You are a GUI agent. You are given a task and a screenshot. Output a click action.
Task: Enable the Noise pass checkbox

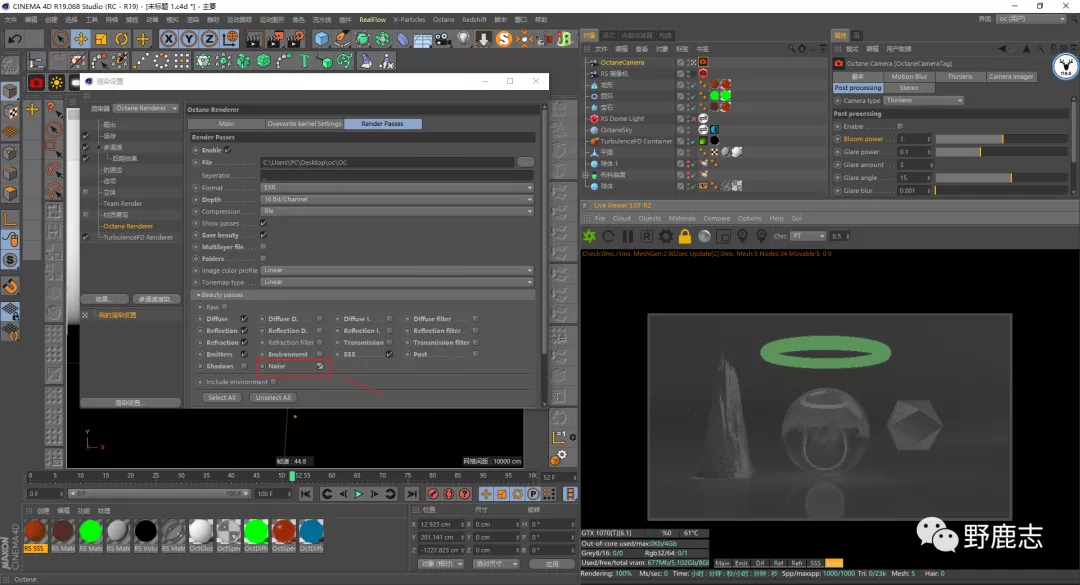point(320,367)
